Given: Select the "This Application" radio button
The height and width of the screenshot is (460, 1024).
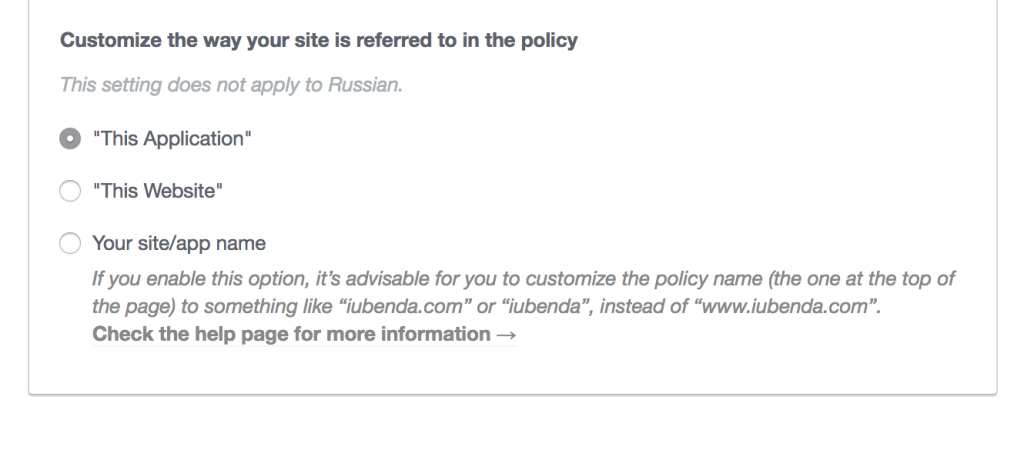Looking at the screenshot, I should (x=70, y=139).
